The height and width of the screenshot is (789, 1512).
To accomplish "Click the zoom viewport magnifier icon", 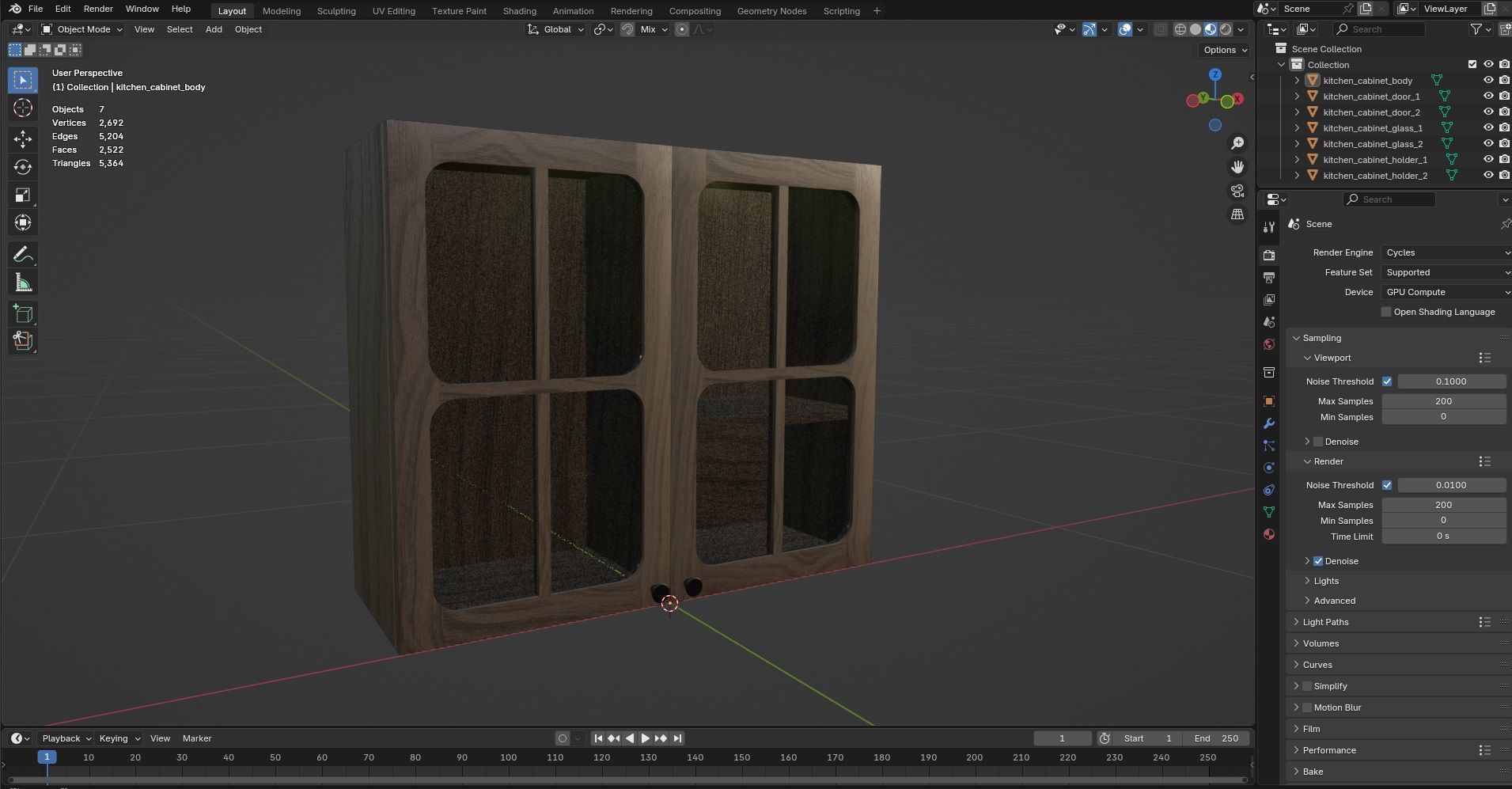I will pos(1237,143).
